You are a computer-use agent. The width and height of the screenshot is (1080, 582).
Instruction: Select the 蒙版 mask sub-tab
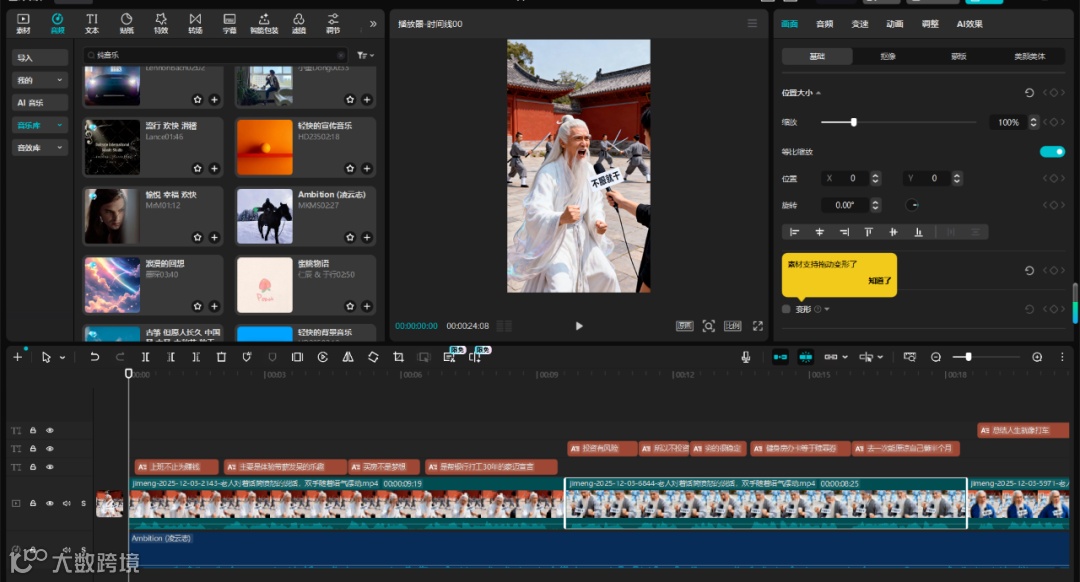(x=958, y=57)
